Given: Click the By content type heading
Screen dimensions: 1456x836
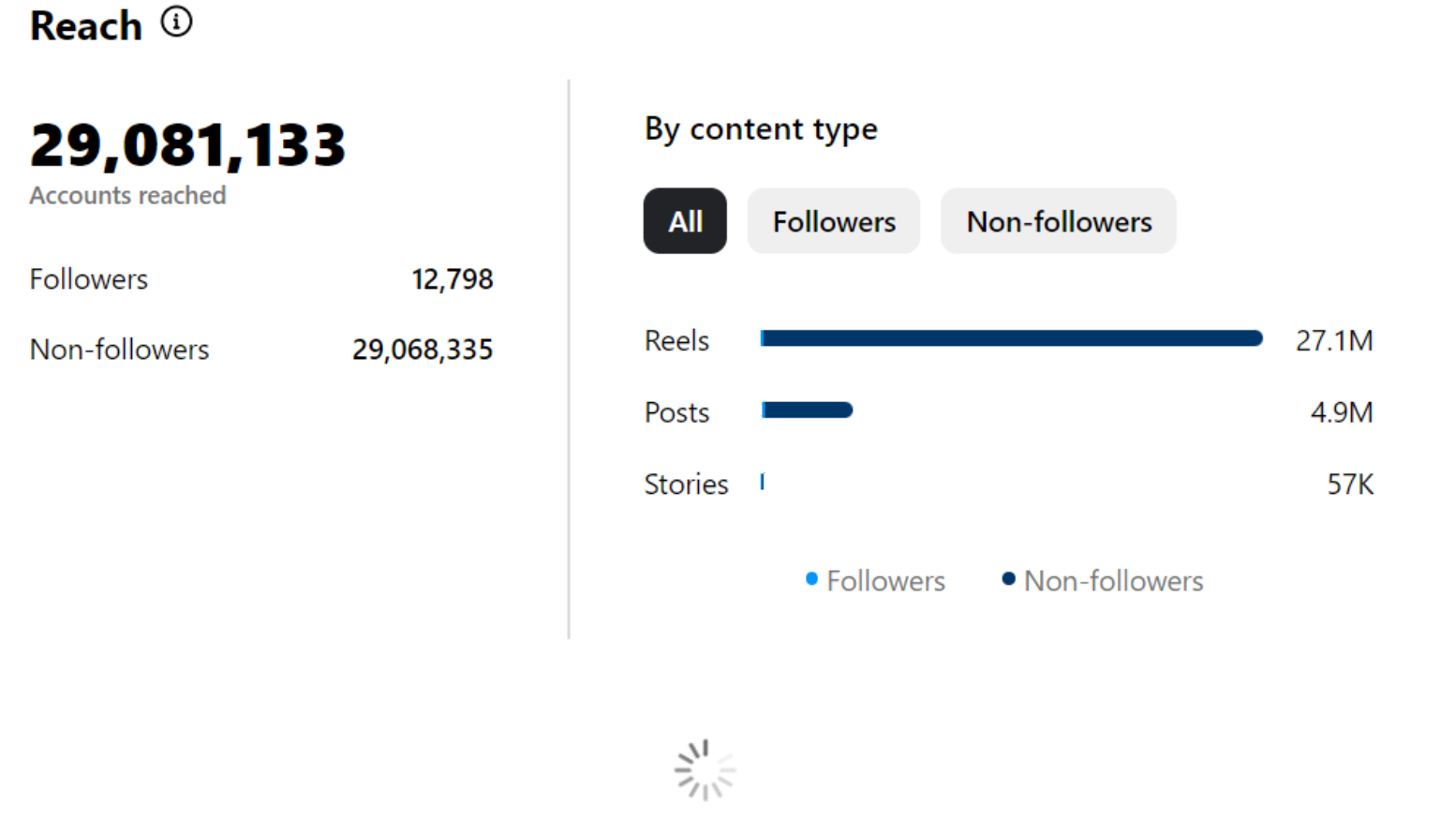Looking at the screenshot, I should click(761, 129).
